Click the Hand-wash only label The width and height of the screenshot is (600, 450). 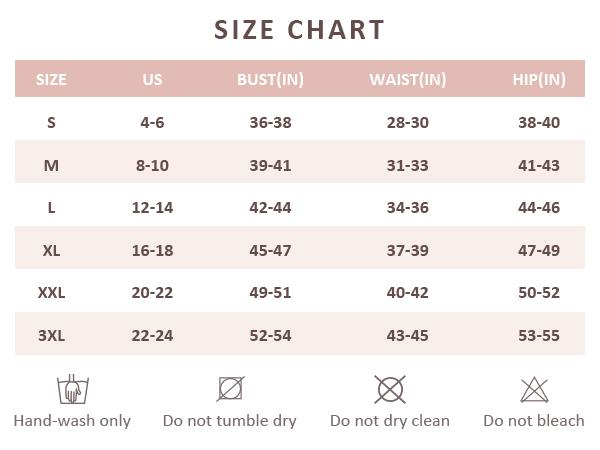point(72,420)
